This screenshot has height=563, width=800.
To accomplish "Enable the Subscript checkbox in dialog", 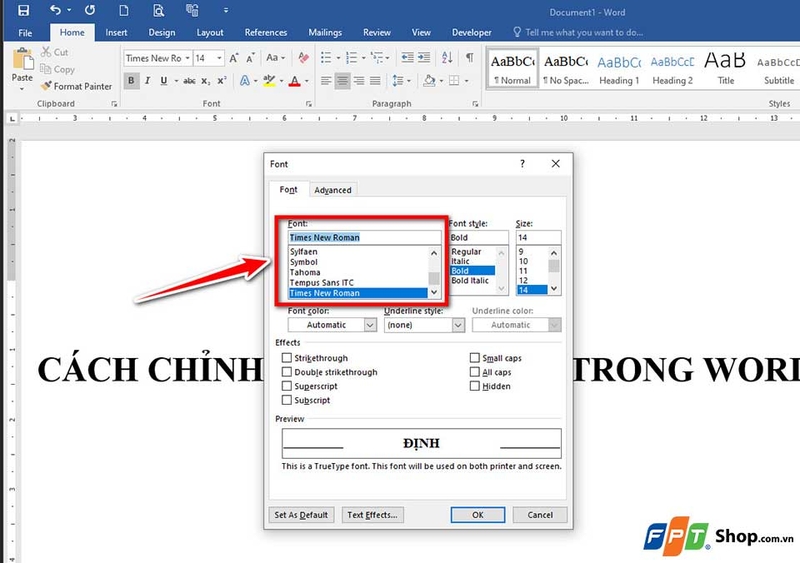I will [x=287, y=400].
